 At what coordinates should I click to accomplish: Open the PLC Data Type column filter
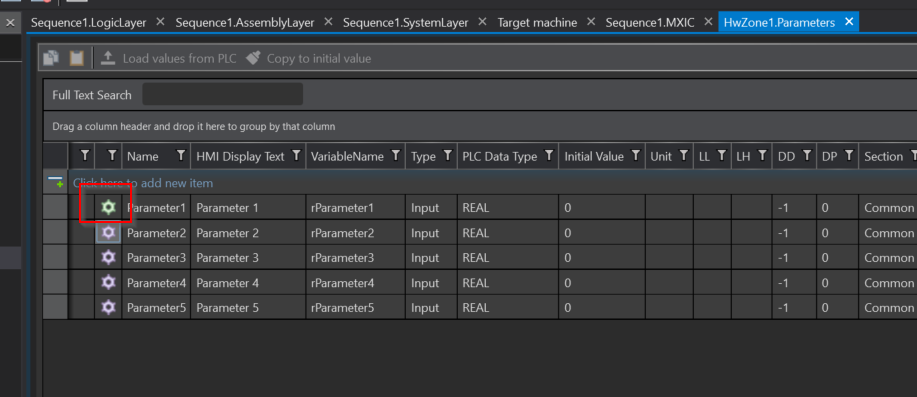[x=549, y=156]
